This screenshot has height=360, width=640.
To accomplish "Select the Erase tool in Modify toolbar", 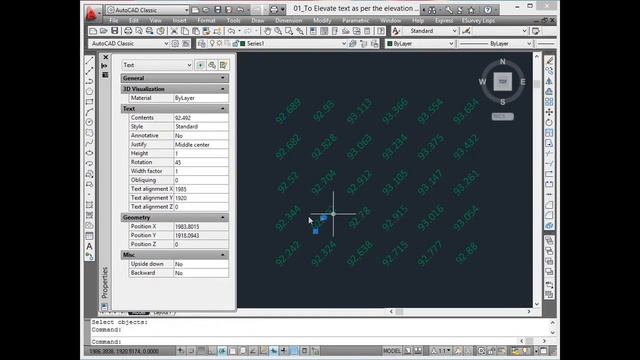I will tap(549, 61).
